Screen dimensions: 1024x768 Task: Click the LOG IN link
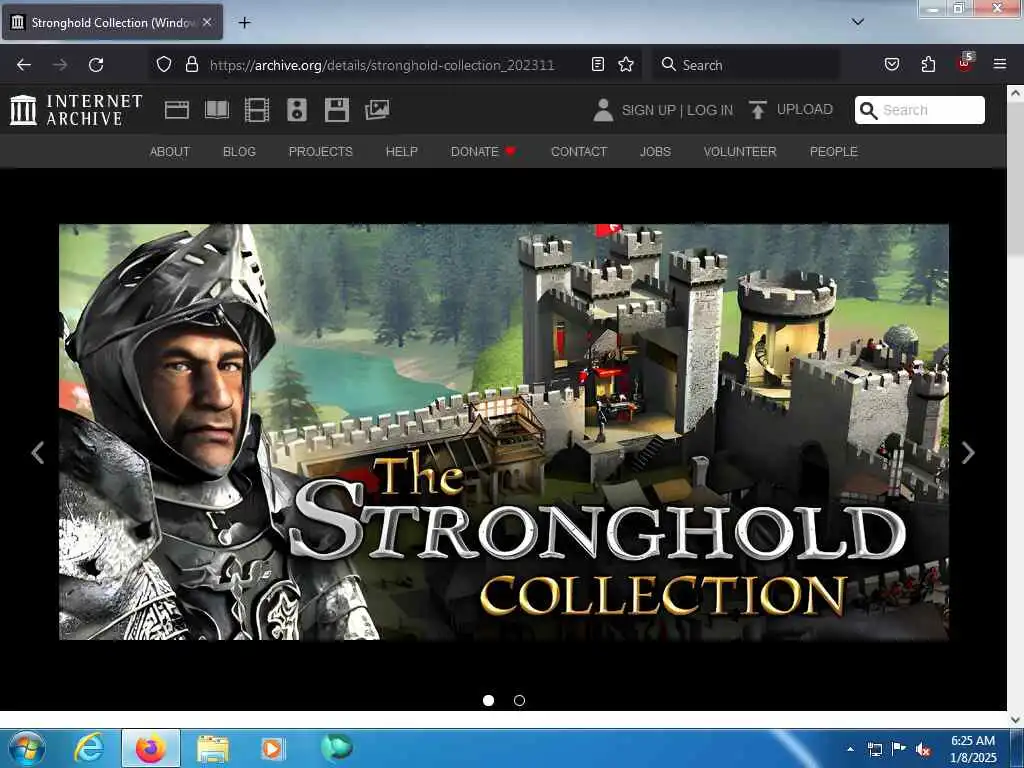[709, 110]
